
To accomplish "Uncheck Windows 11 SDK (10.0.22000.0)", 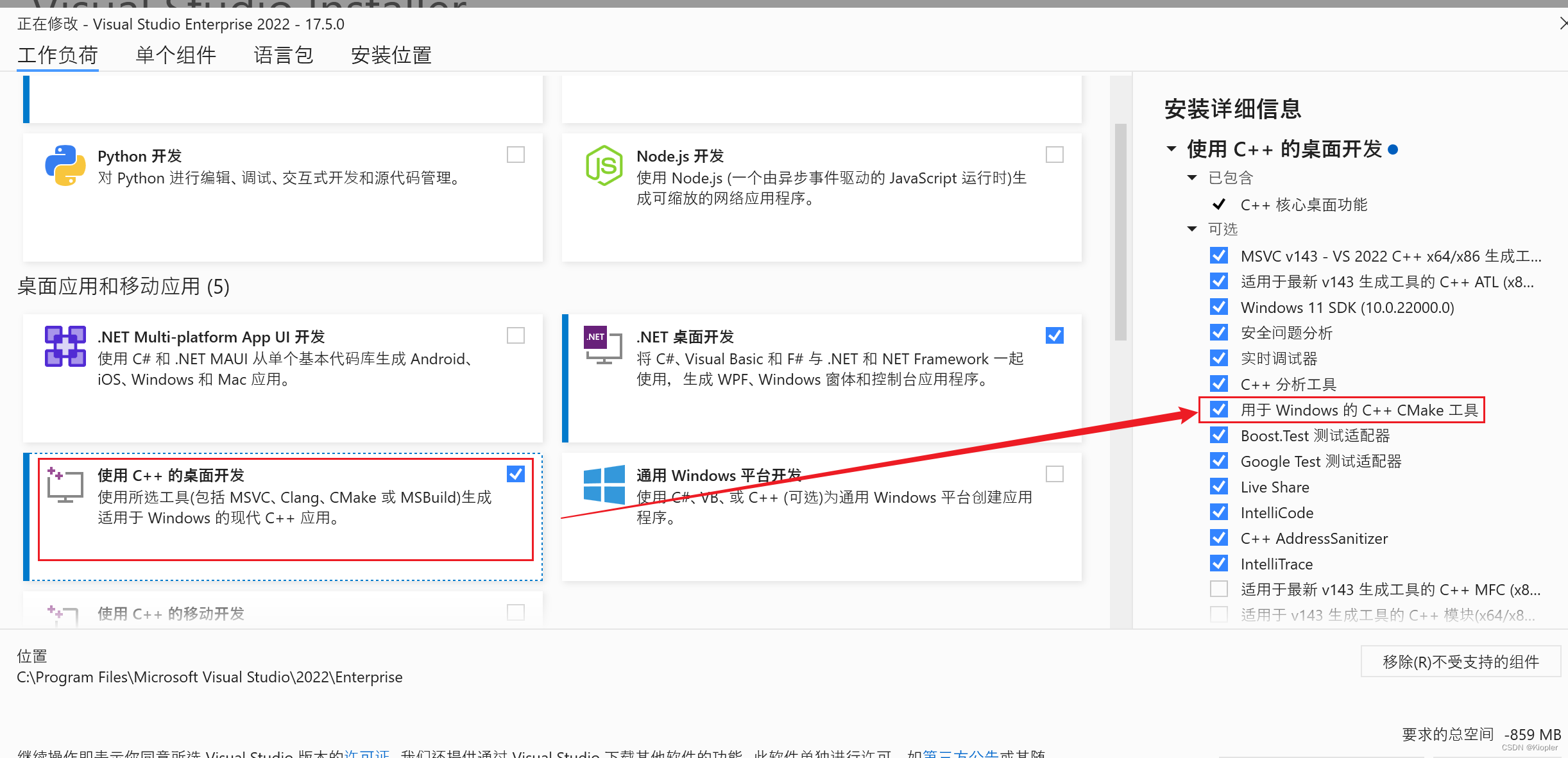I will [1219, 307].
